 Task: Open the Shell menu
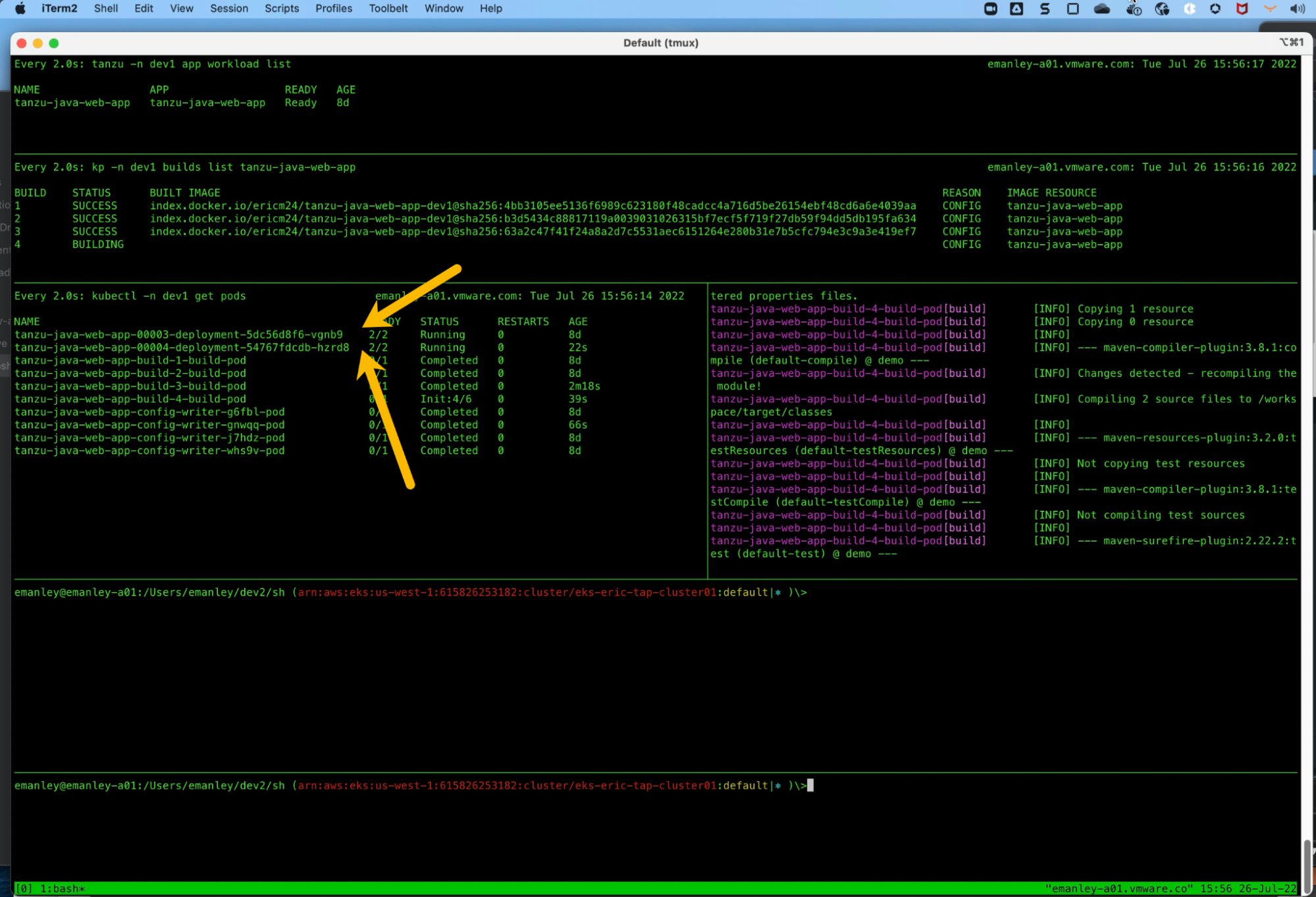tap(105, 9)
